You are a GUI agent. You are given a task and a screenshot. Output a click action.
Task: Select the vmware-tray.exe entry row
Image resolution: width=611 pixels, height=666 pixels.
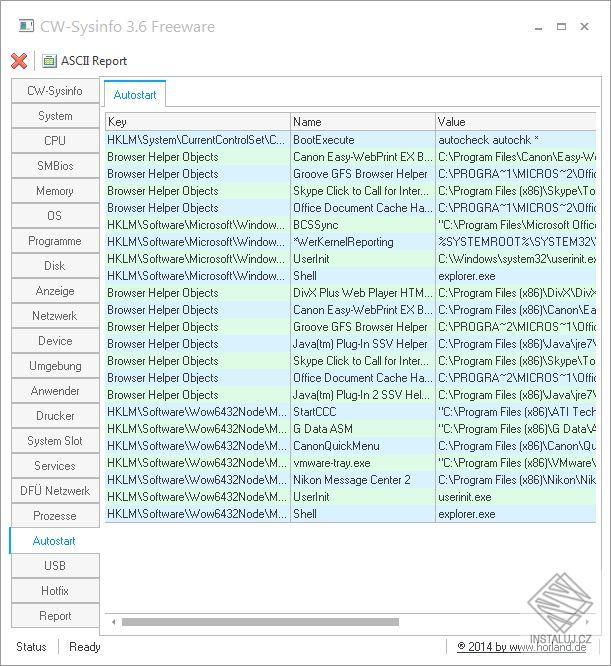(x=350, y=463)
